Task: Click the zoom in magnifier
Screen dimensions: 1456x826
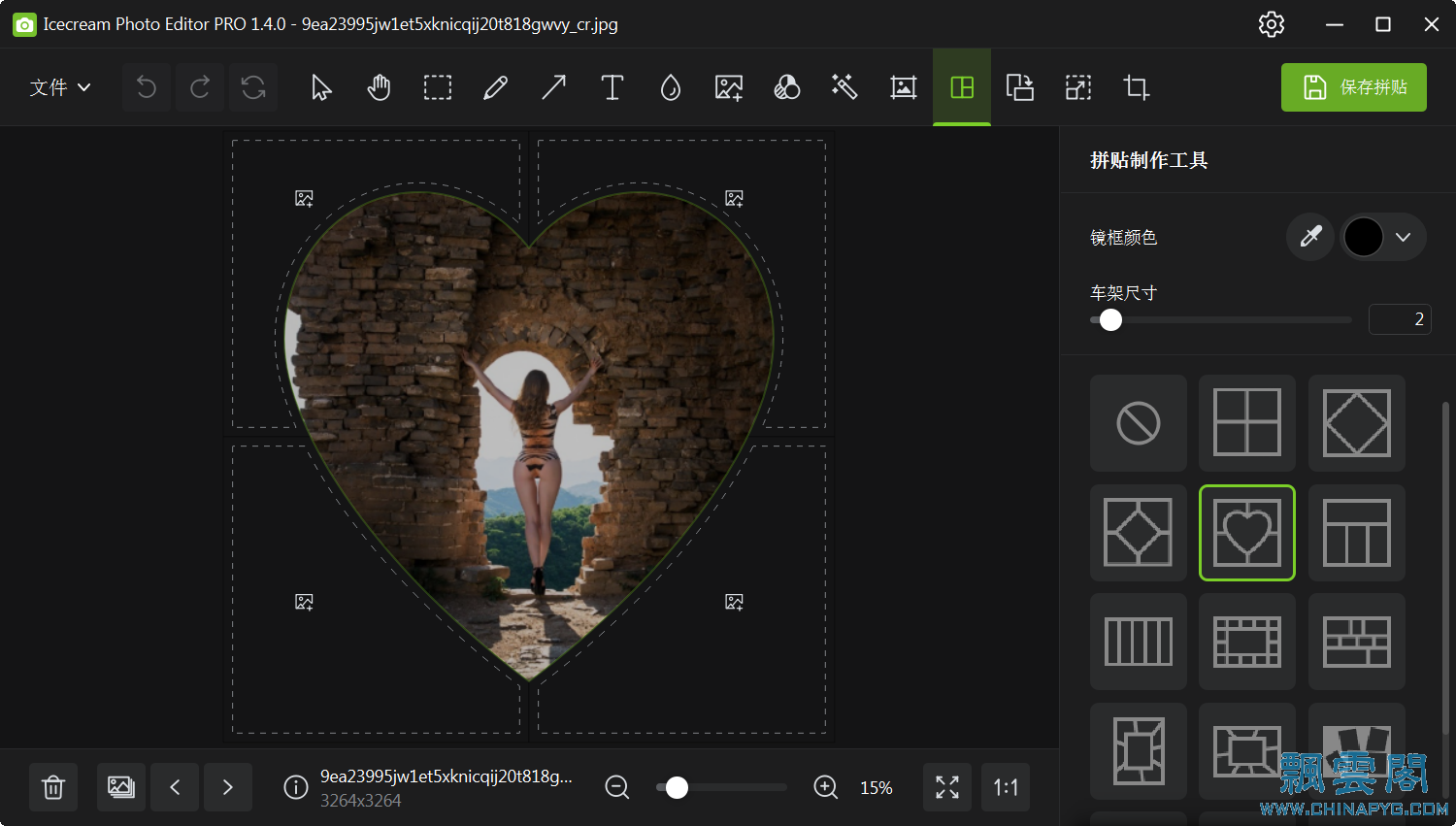Action: (x=826, y=787)
